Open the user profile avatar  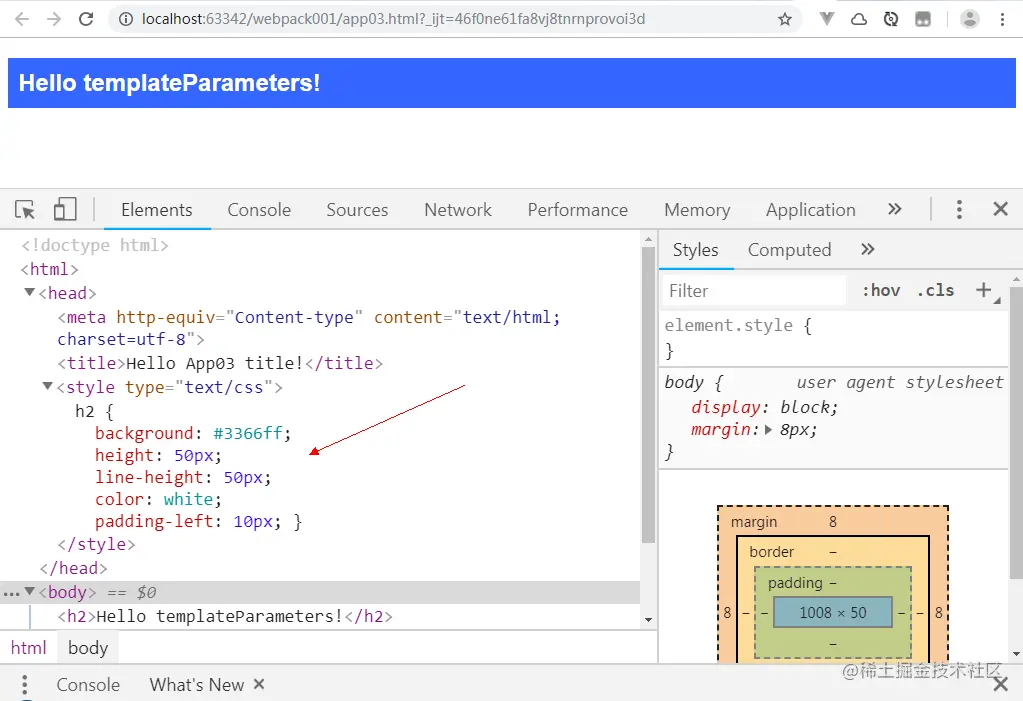(970, 19)
